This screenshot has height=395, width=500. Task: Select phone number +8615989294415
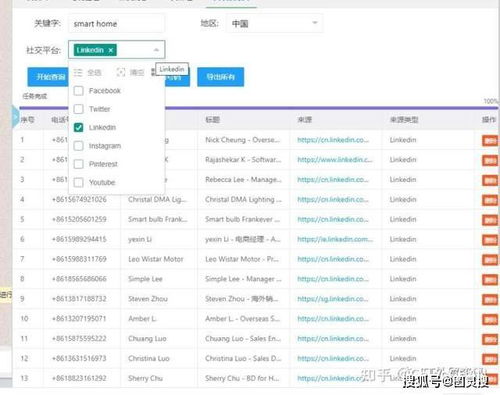click(x=79, y=239)
